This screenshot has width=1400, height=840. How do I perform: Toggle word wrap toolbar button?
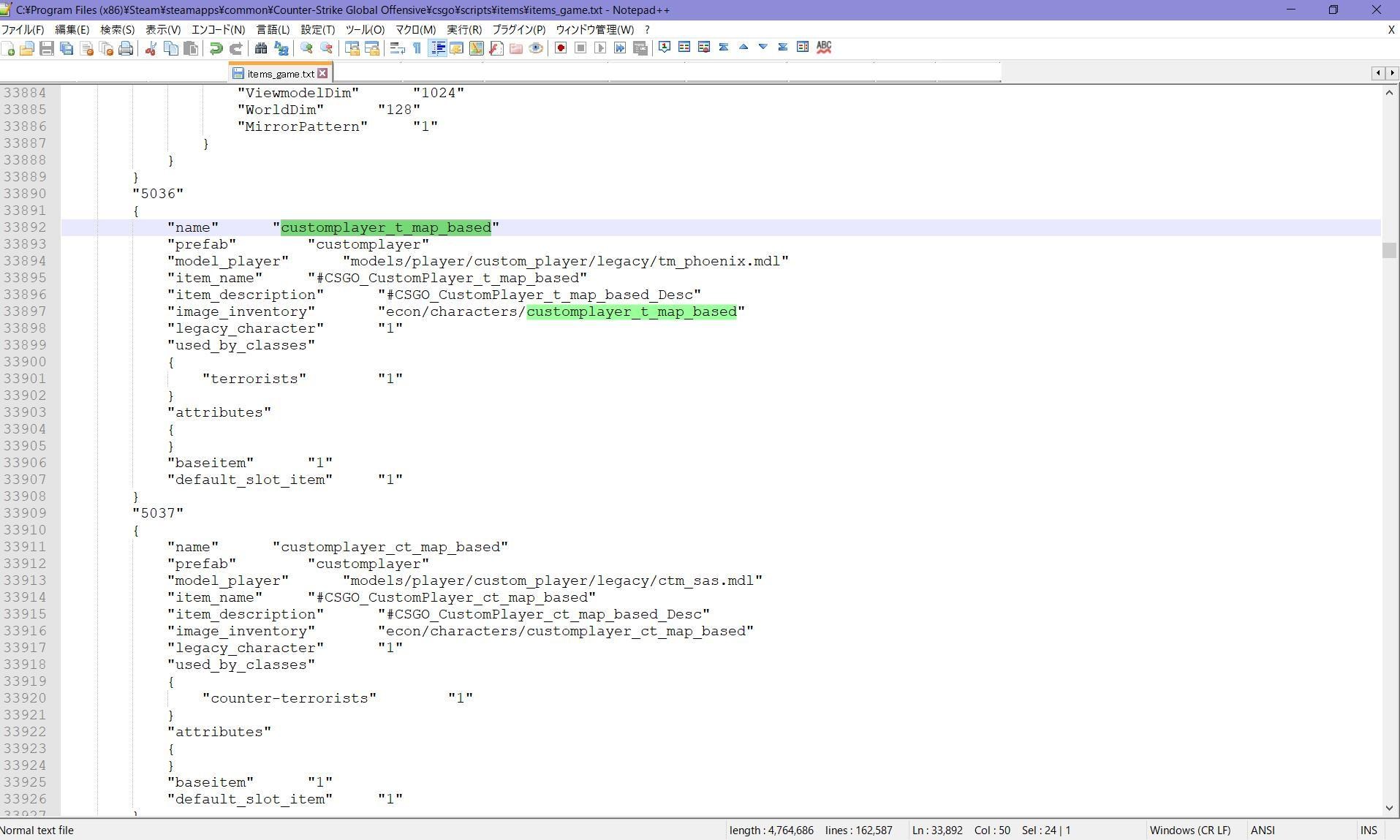[x=397, y=48]
